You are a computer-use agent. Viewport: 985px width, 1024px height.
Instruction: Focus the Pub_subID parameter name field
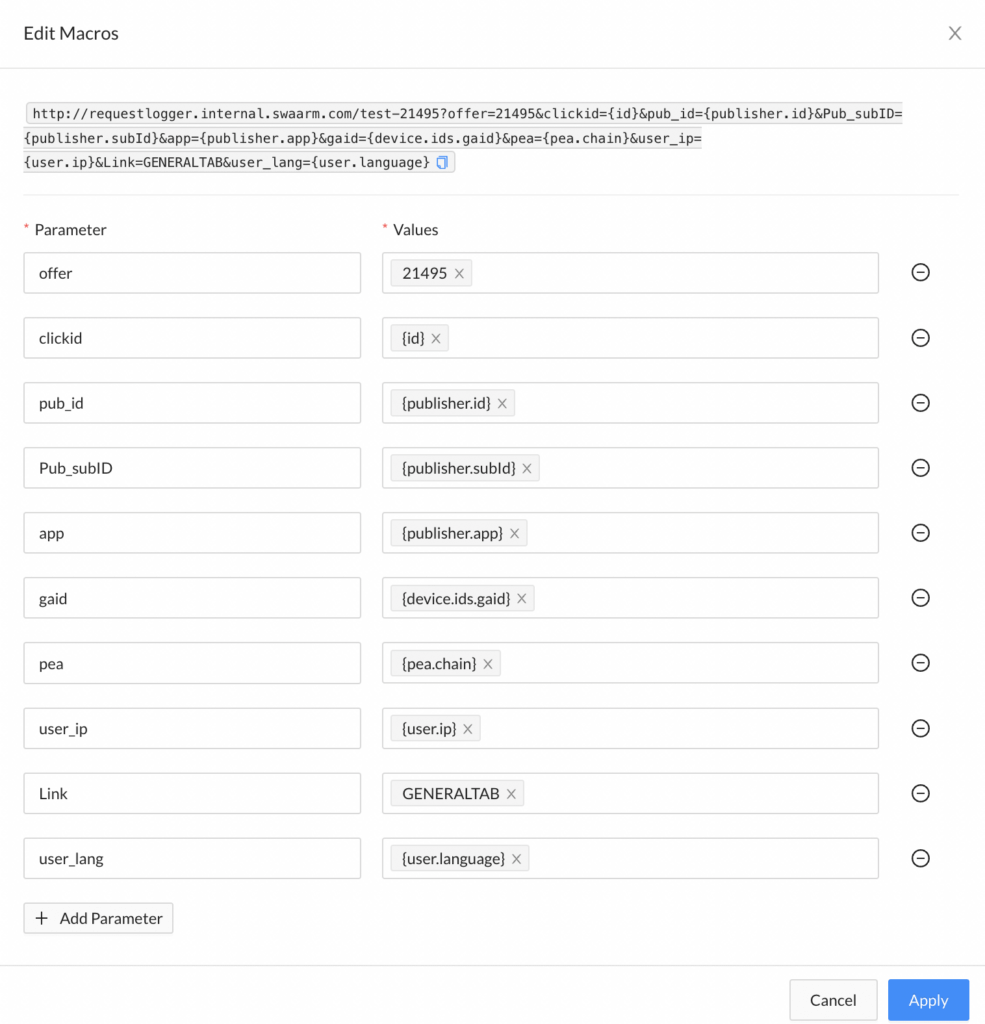click(192, 468)
